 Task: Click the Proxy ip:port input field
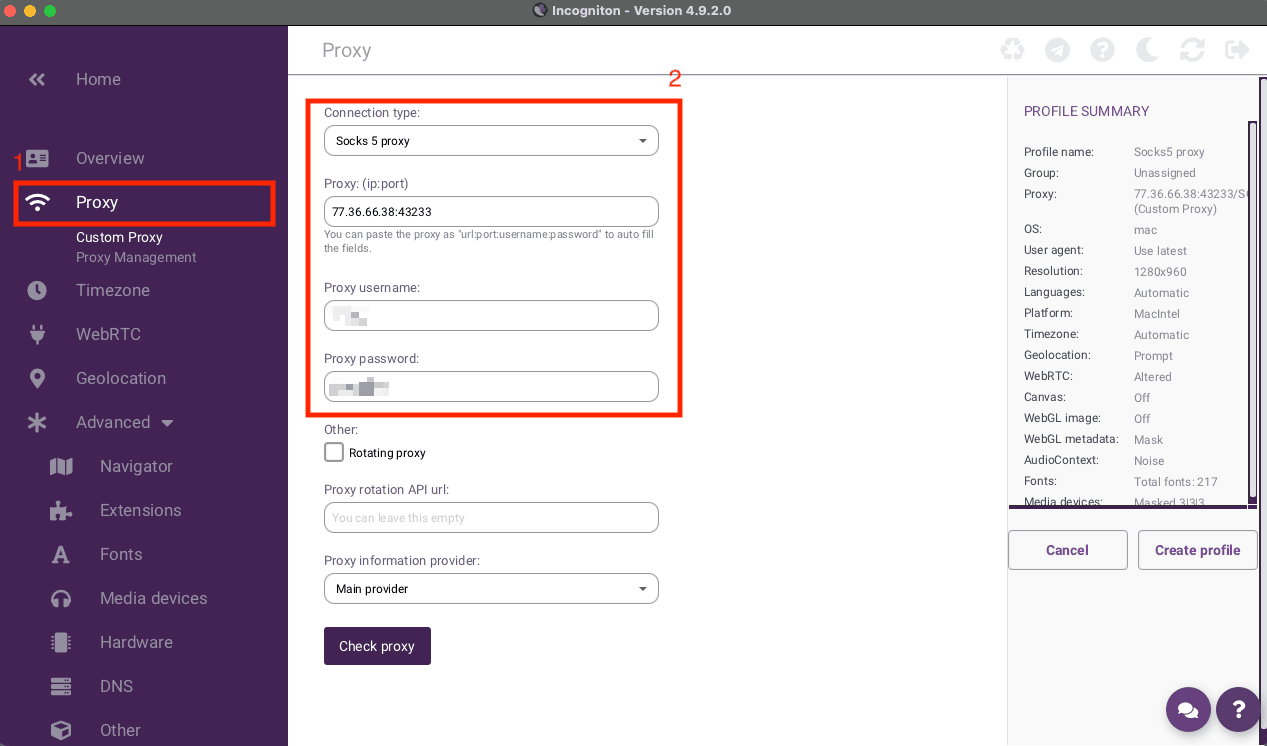[x=491, y=211]
